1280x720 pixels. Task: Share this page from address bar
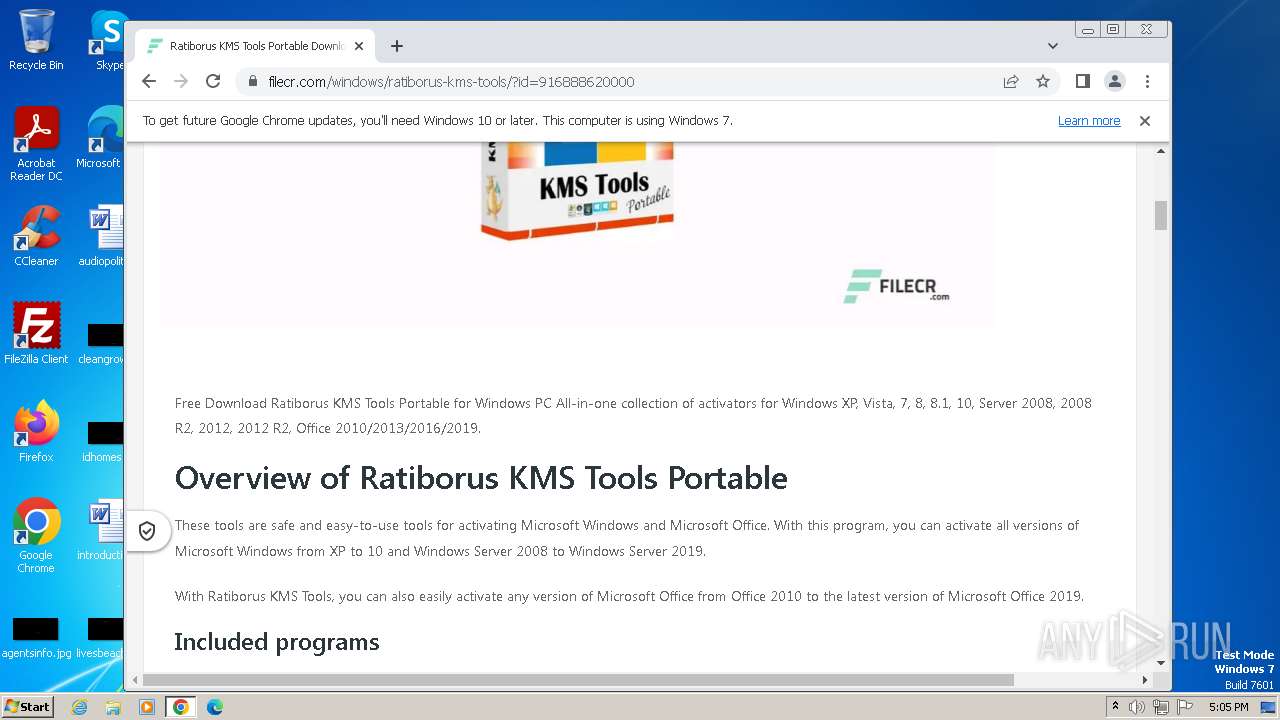1011,82
